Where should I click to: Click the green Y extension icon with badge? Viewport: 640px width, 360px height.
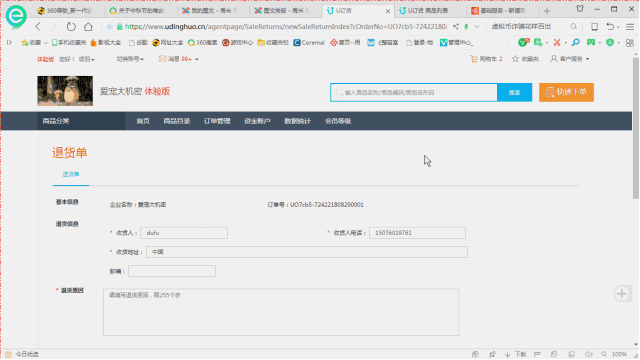pos(523,42)
